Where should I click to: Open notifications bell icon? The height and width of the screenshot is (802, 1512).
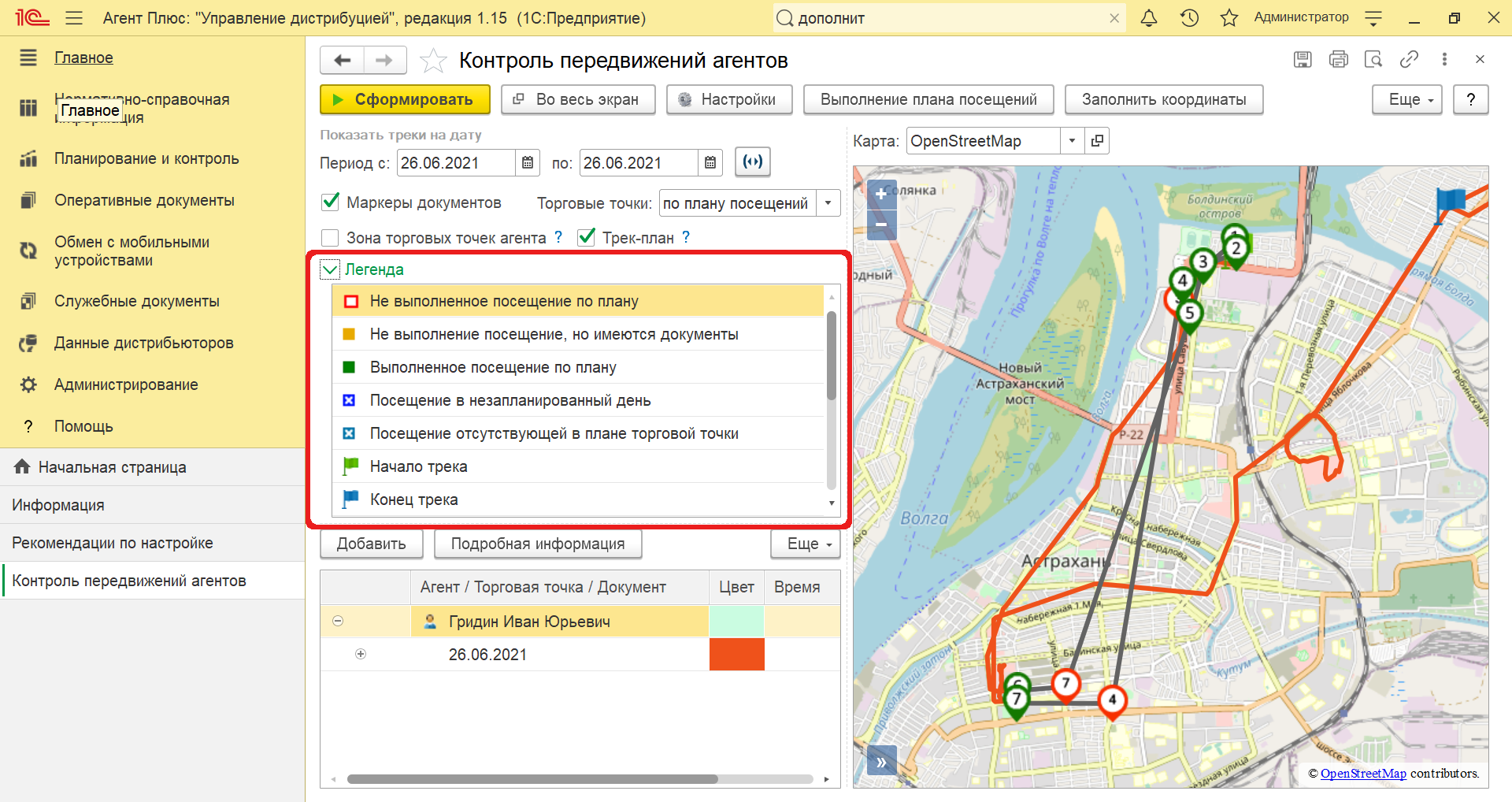[1149, 17]
